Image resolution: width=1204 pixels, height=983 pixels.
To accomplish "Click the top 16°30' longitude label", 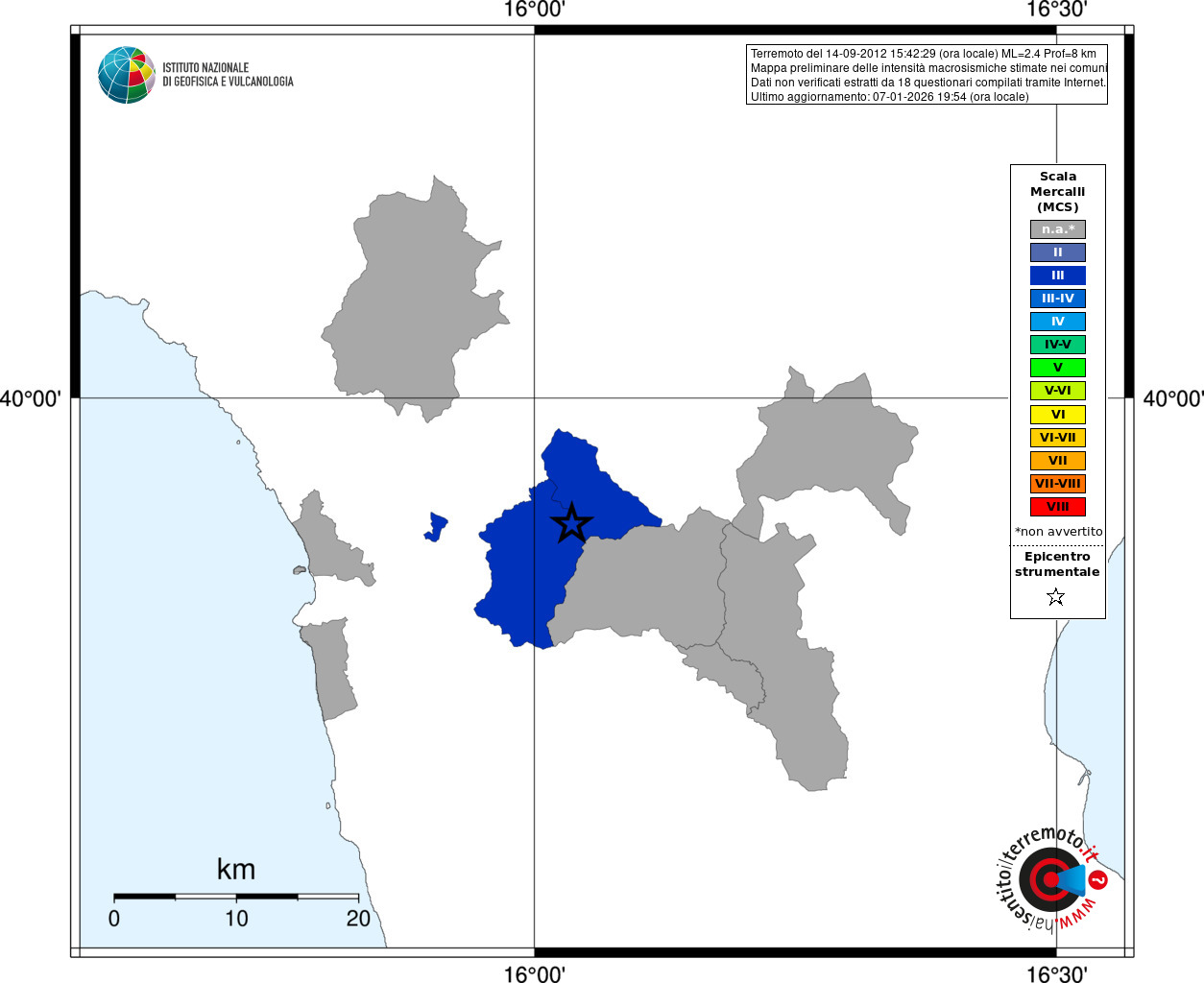I will coord(1056,10).
